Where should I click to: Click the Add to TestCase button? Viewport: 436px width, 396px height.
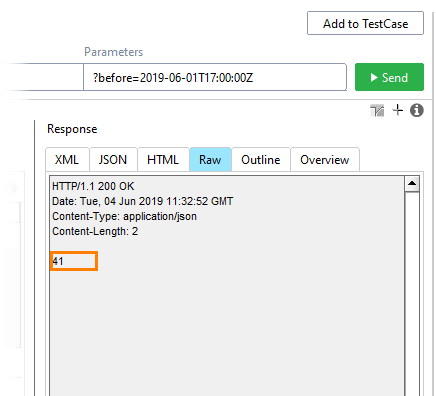point(365,23)
